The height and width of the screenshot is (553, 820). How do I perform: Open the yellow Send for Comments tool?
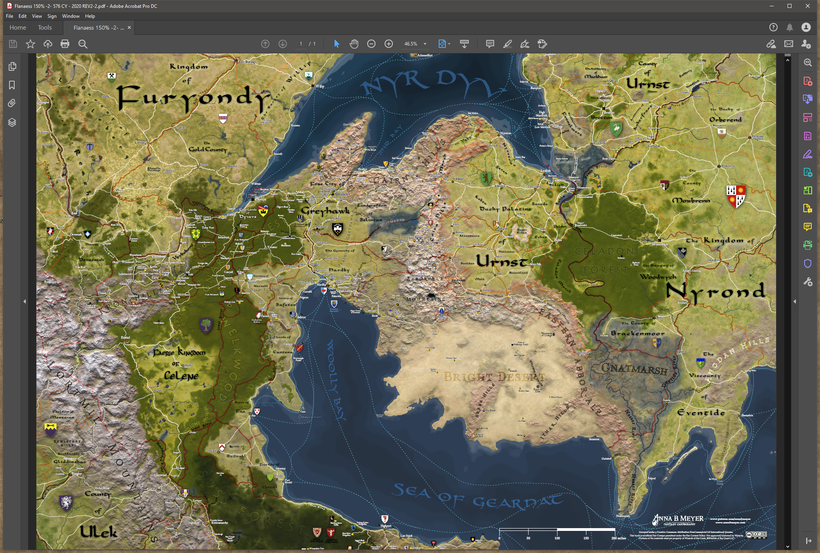807,208
